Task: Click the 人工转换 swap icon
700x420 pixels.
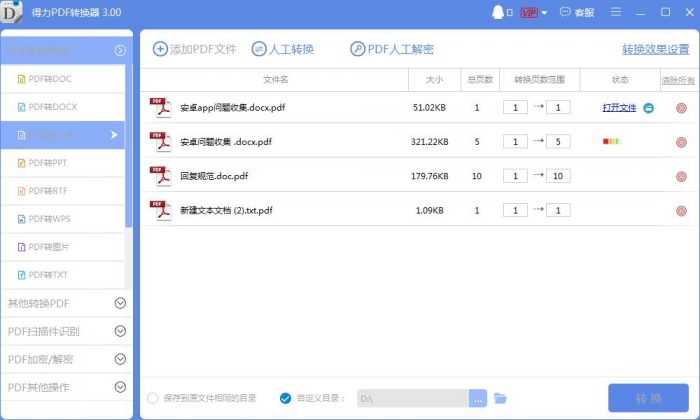Action: (259, 49)
